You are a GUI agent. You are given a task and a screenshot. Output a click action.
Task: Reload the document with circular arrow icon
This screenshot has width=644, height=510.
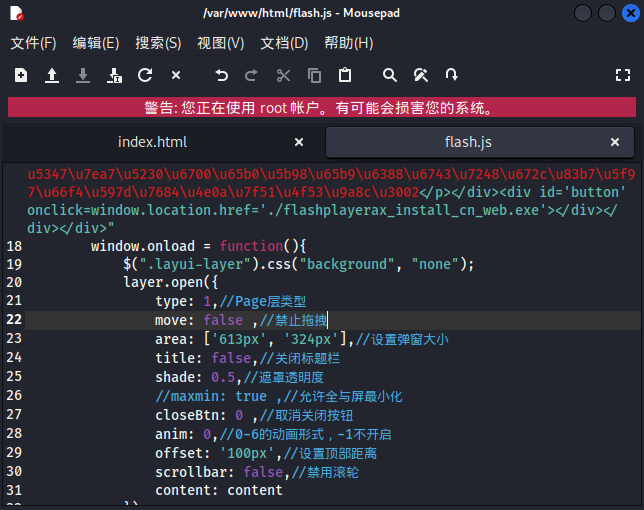[x=145, y=75]
